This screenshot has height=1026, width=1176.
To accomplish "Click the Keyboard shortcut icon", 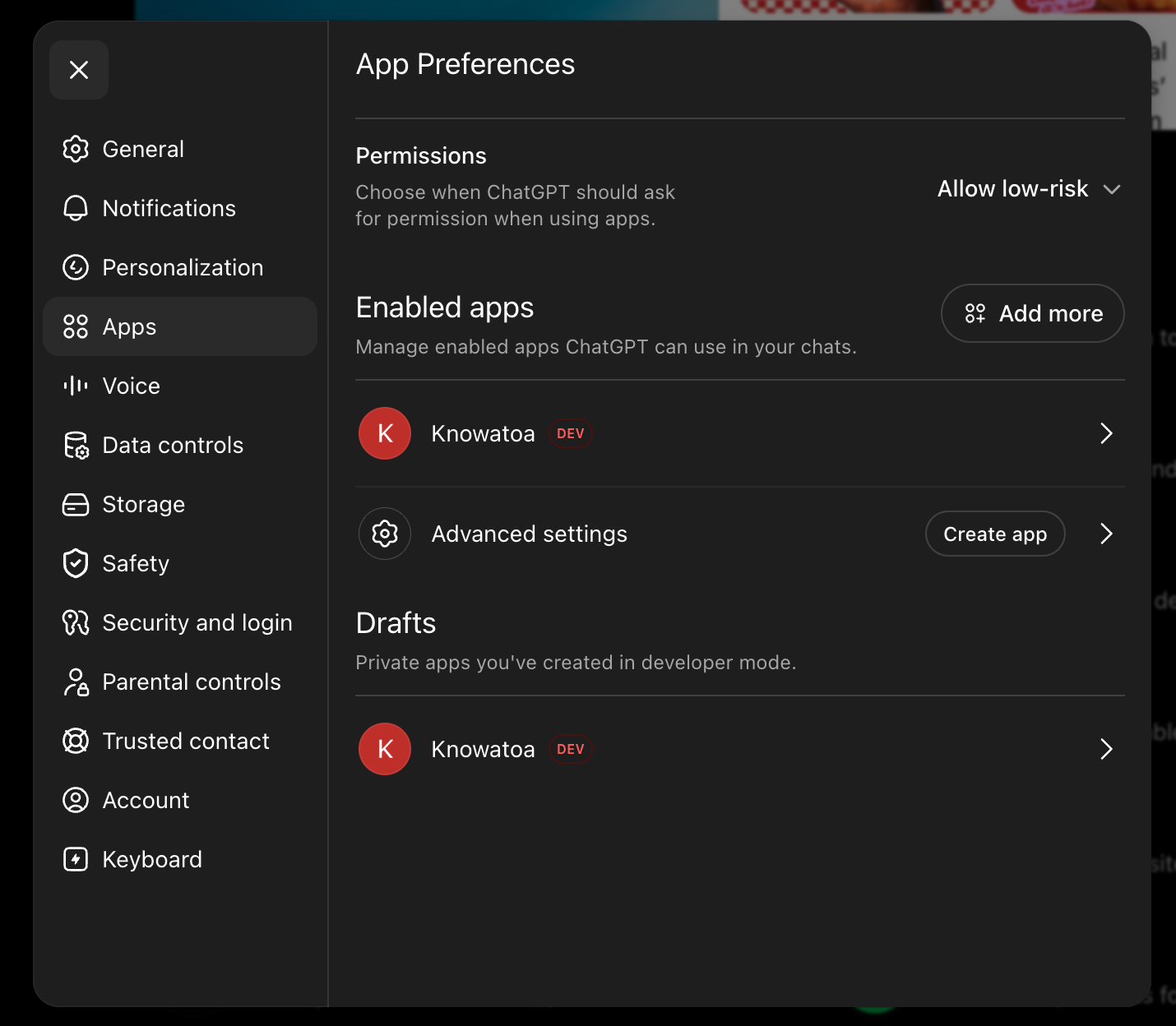I will point(76,859).
